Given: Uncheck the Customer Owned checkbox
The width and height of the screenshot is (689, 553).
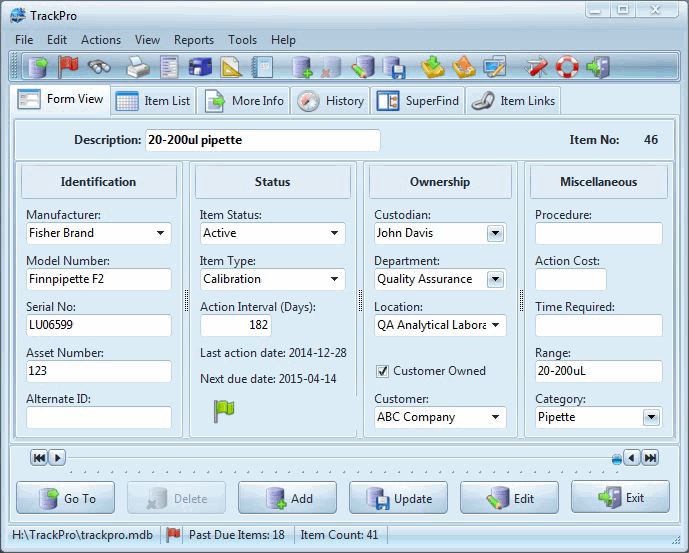Looking at the screenshot, I should [382, 371].
